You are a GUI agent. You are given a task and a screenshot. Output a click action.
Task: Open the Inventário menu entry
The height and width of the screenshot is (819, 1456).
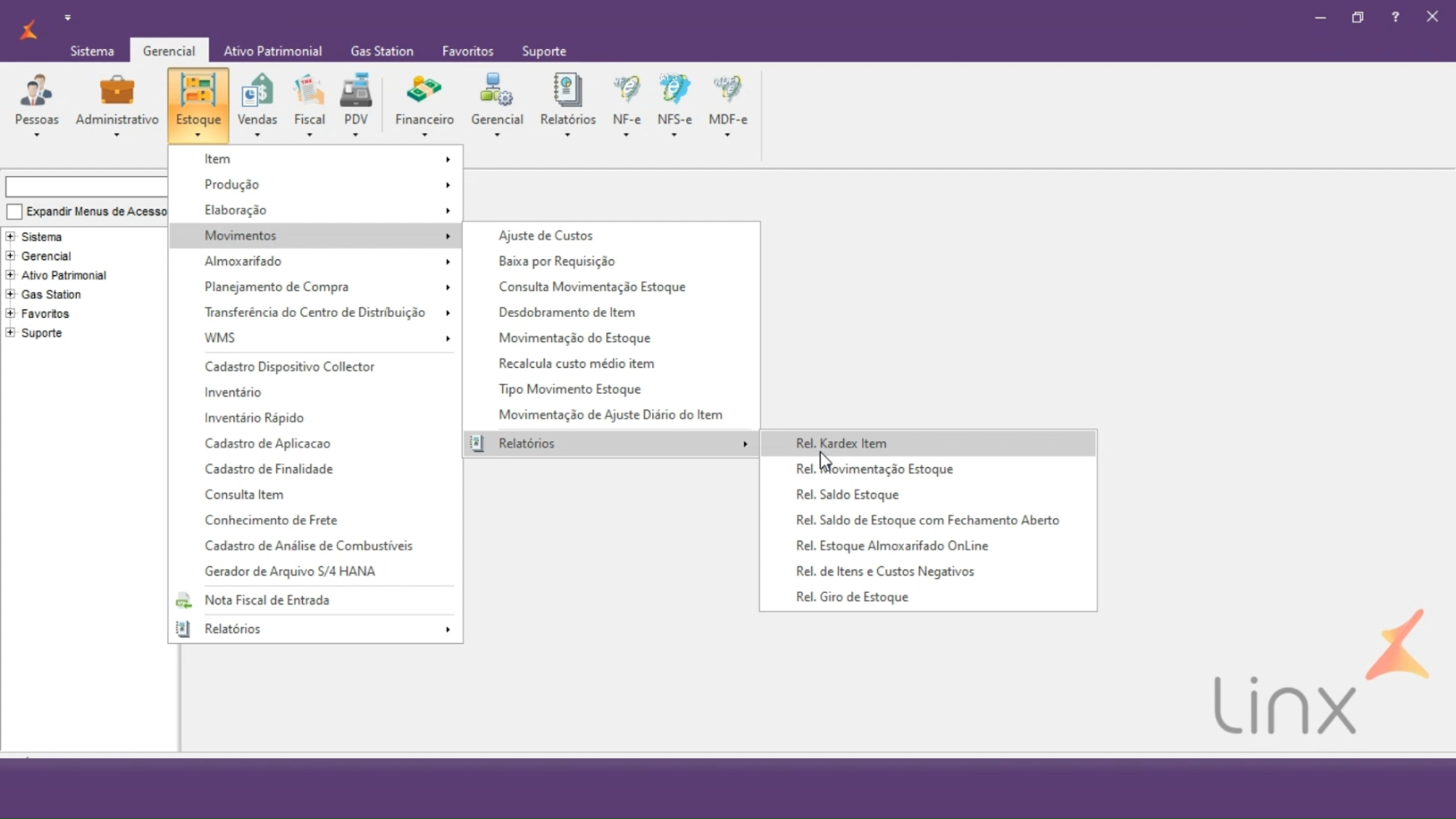tap(315, 392)
